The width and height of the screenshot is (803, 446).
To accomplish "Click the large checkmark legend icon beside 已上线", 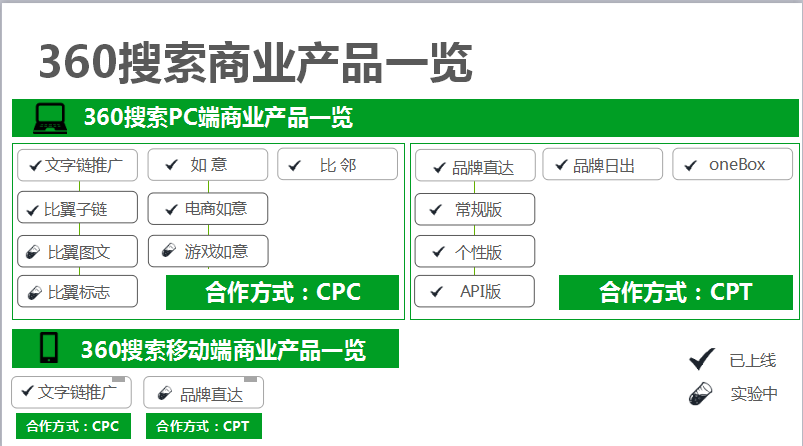I will [702, 359].
